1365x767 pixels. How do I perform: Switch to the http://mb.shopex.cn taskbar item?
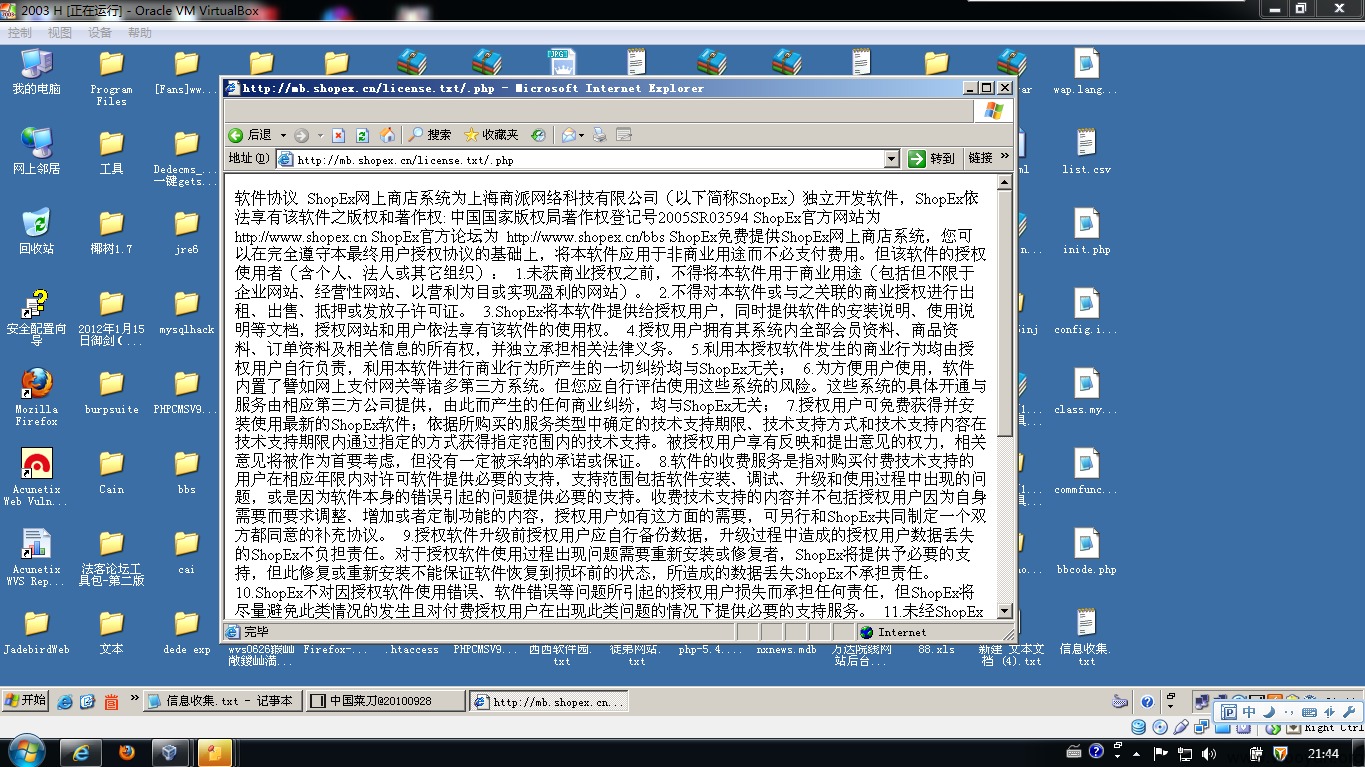coord(549,701)
